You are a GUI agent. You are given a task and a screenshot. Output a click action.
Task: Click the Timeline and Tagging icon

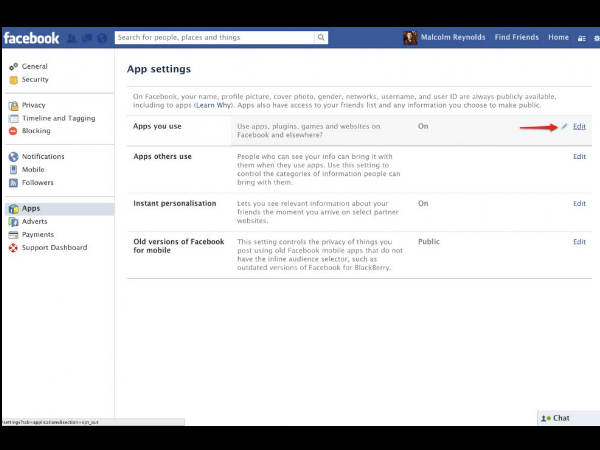click(13, 118)
